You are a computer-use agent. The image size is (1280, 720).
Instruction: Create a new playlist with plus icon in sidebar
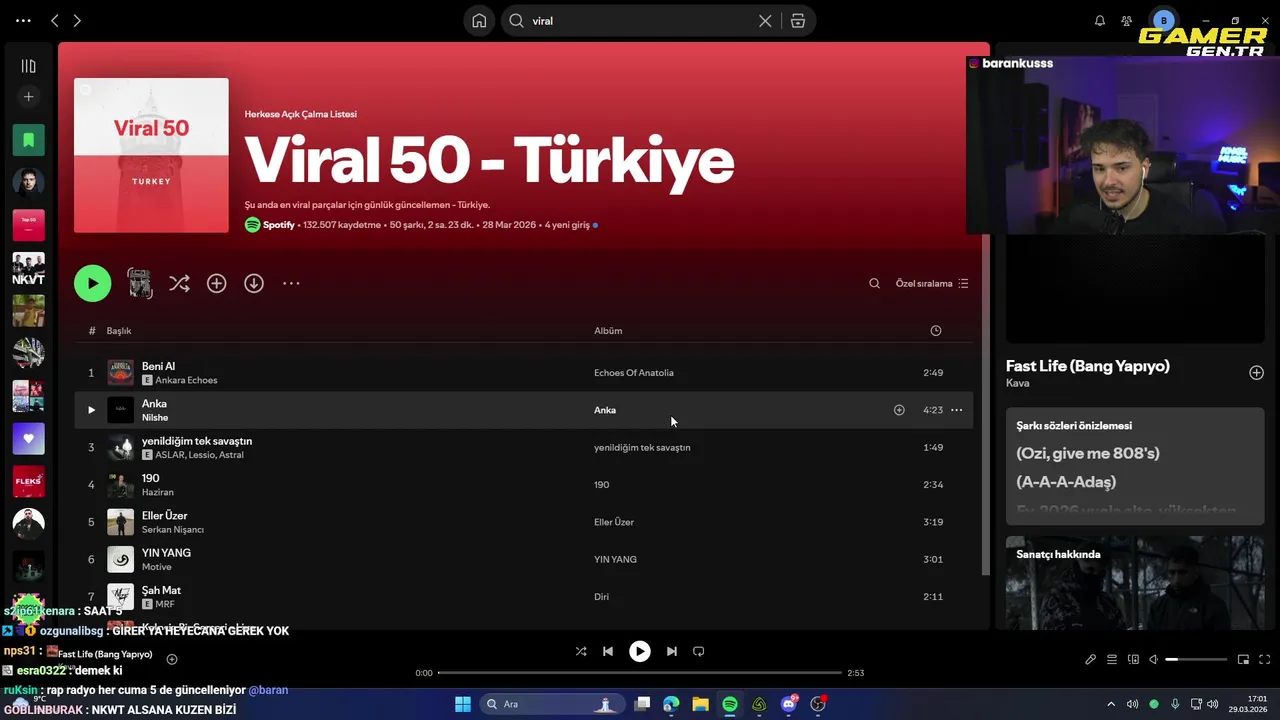(28, 97)
